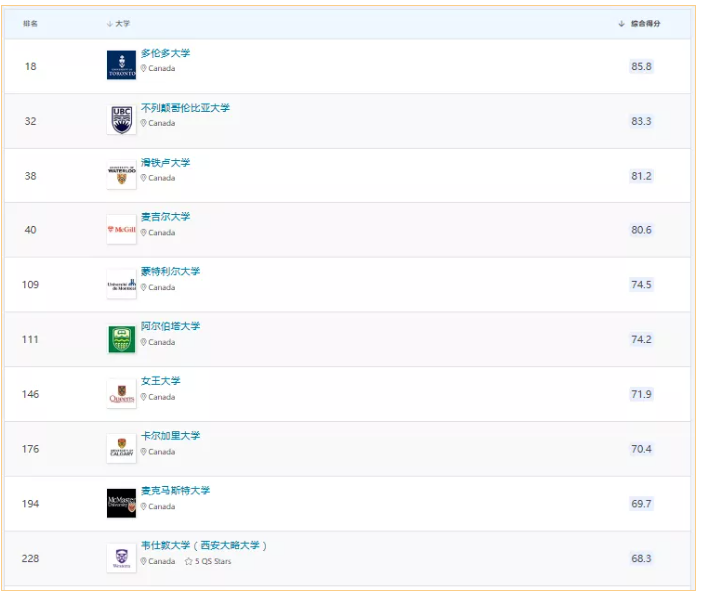The width and height of the screenshot is (702, 597).
Task: Click the Université de Montréal logo
Action: pyautogui.click(x=121, y=284)
